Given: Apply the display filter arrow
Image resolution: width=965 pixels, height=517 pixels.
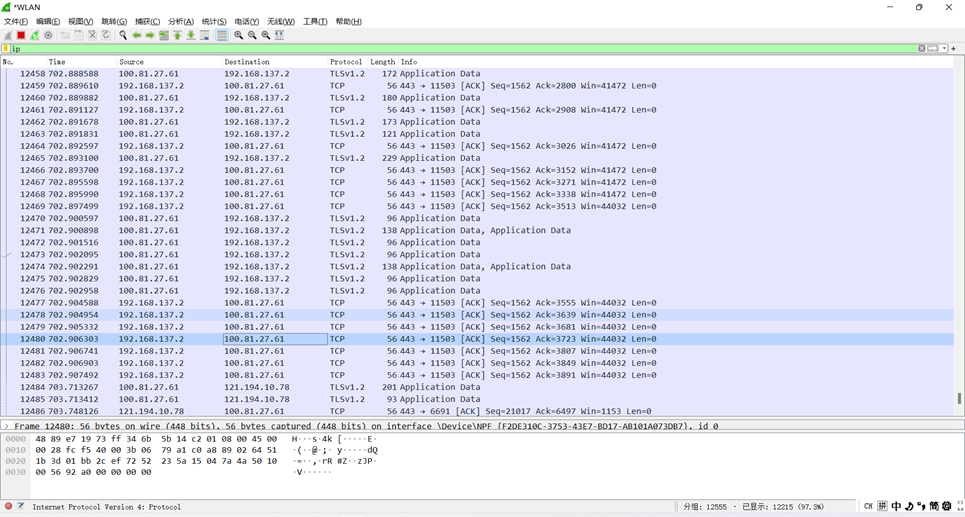Looking at the screenshot, I should click(x=933, y=48).
